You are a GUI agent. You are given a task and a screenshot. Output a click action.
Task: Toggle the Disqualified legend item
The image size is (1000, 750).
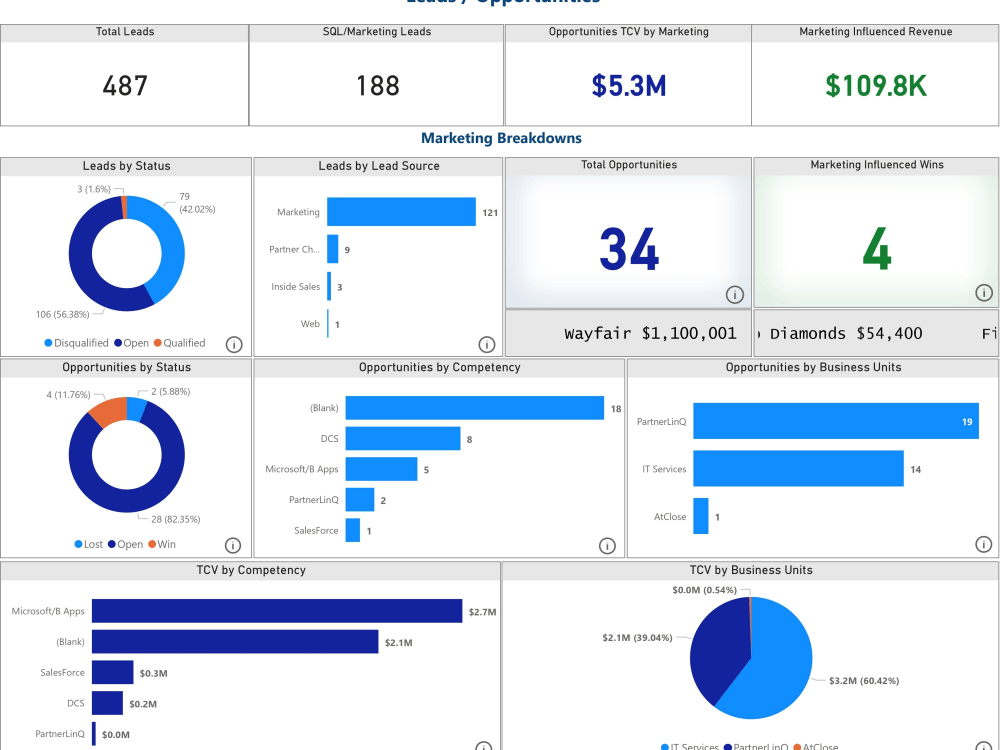pyautogui.click(x=84, y=343)
